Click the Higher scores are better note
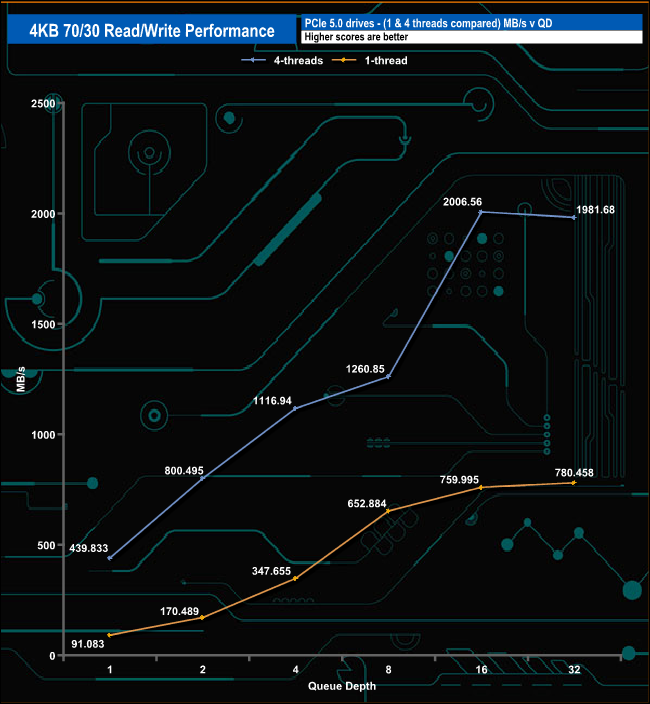The height and width of the screenshot is (704, 650). coord(356,37)
